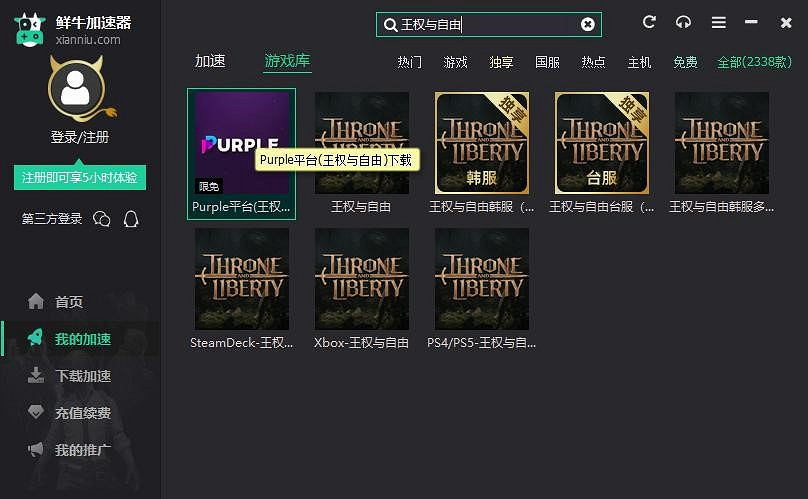Open 充值续费 recharge page
Viewport: 808px width, 499px height.
tap(82, 413)
